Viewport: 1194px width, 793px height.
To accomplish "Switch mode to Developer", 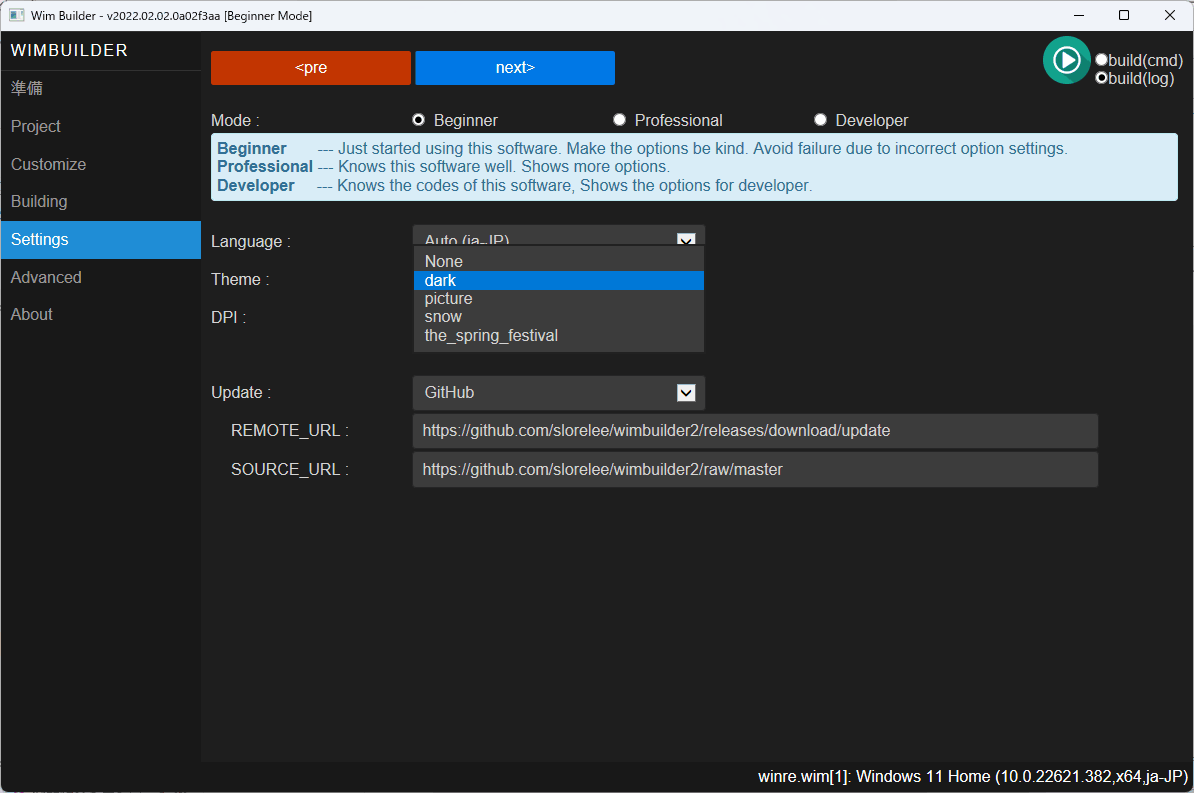I will click(x=820, y=119).
